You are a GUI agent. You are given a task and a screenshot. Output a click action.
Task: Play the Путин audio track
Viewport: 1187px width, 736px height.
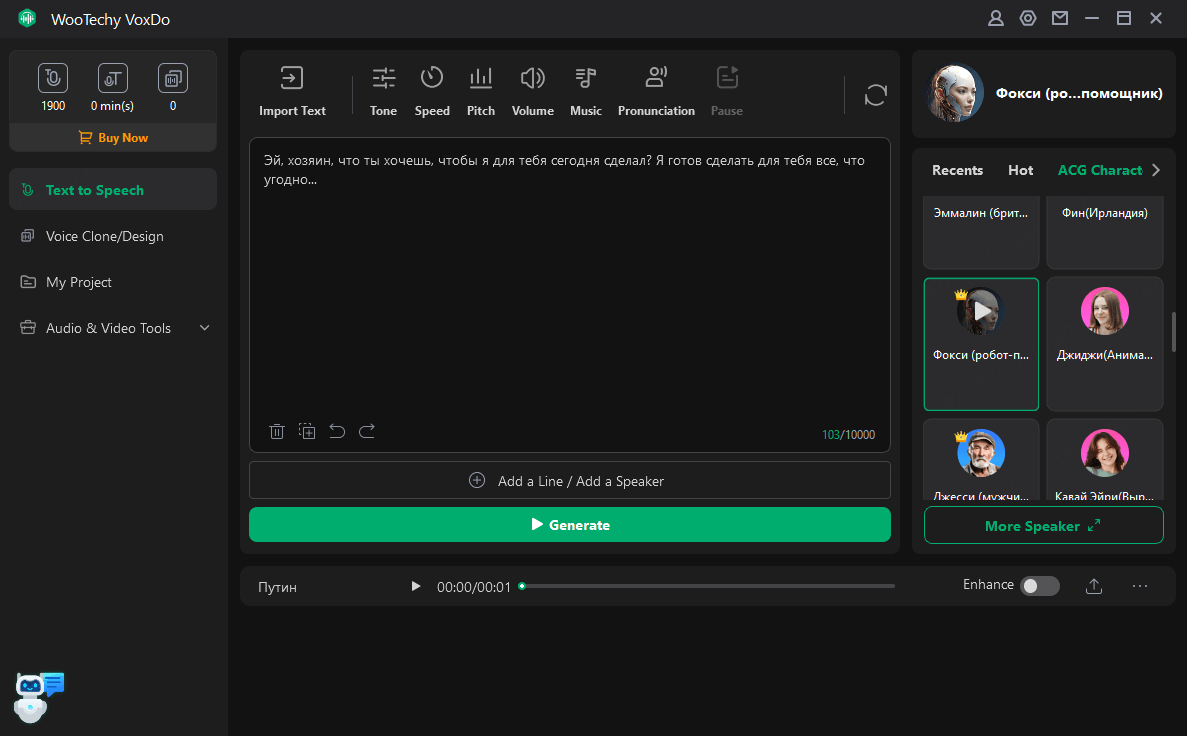point(416,586)
